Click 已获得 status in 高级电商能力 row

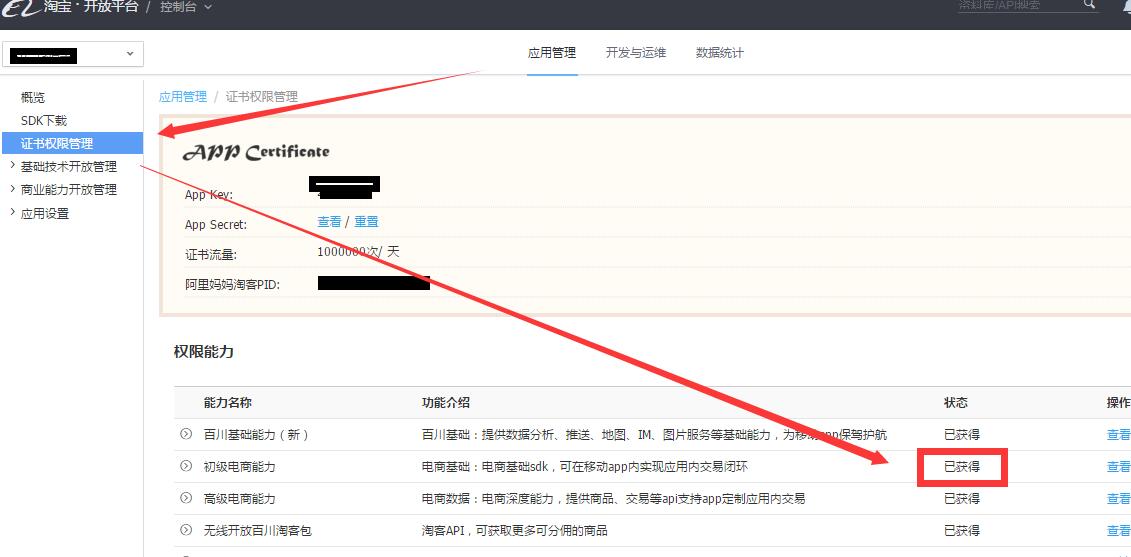point(962,499)
